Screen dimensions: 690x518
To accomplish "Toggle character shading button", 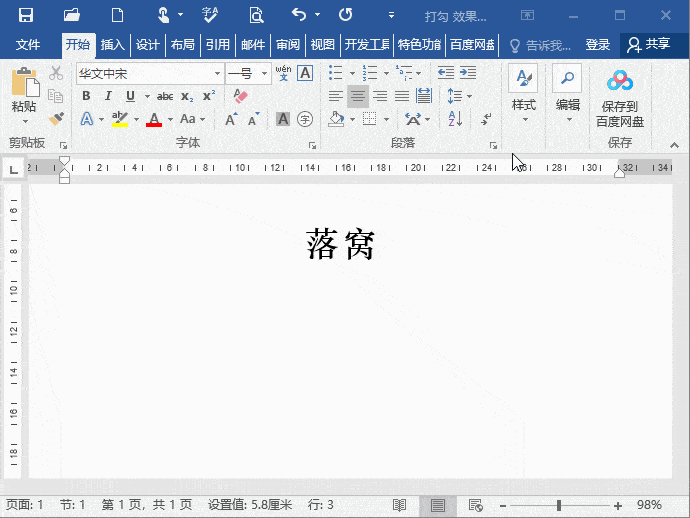I will point(283,119).
